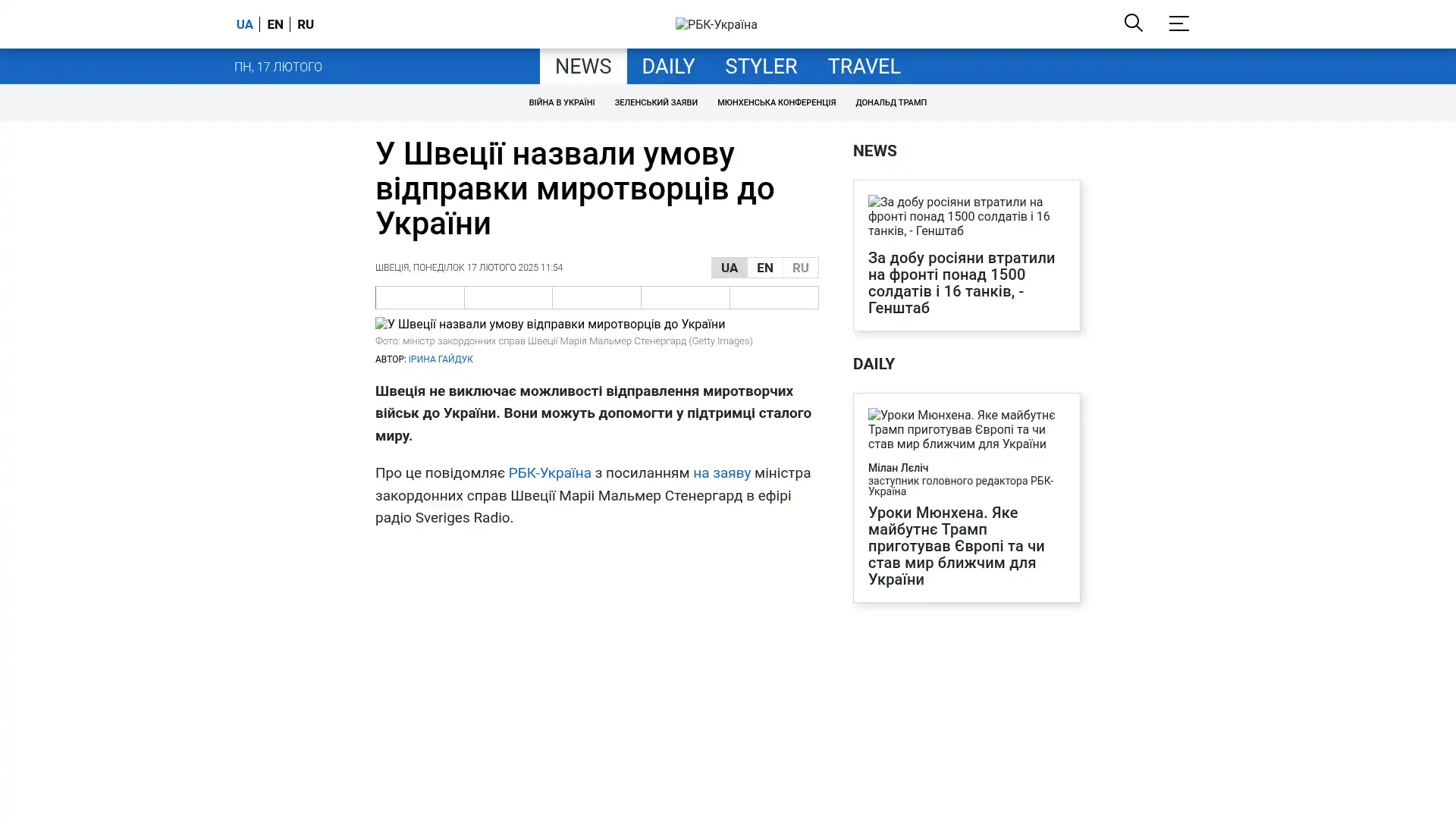Follow the 'на заяву' hyperlink
The height and width of the screenshot is (819, 1456).
click(x=721, y=473)
